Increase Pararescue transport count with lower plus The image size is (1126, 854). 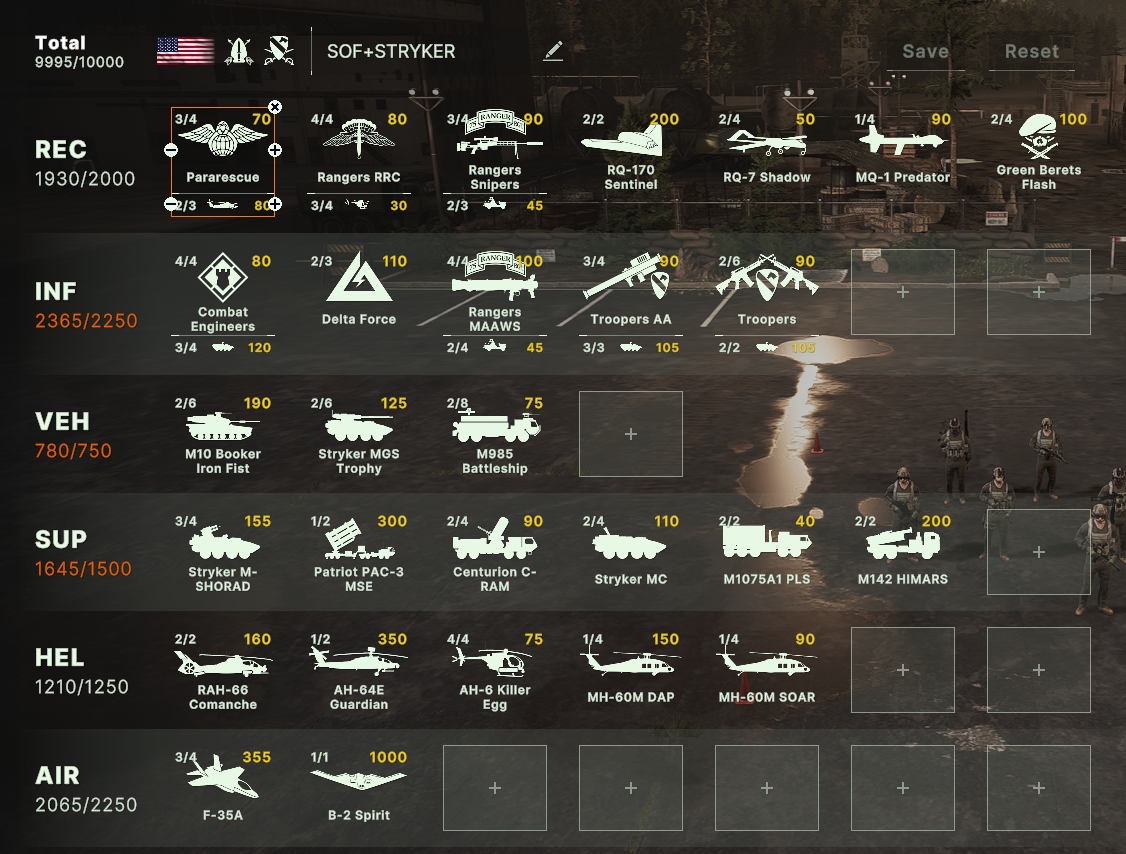tap(274, 204)
